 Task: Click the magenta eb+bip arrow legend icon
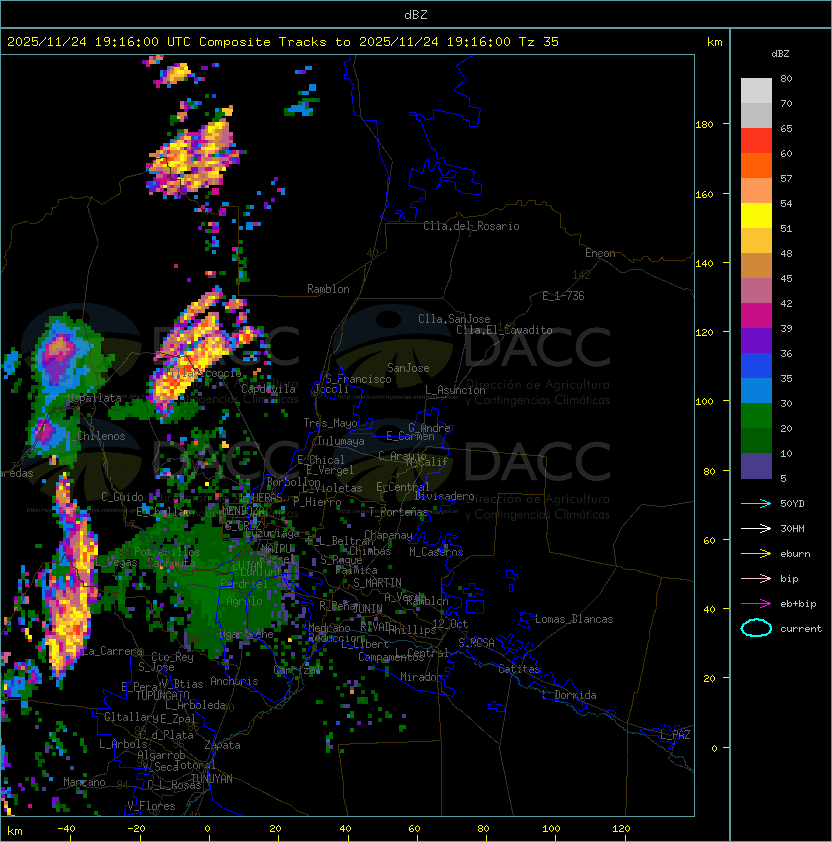pos(756,604)
